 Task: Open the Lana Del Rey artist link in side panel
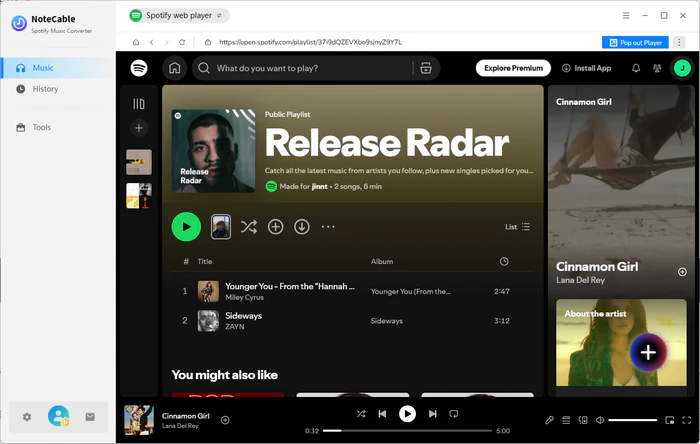(x=580, y=280)
